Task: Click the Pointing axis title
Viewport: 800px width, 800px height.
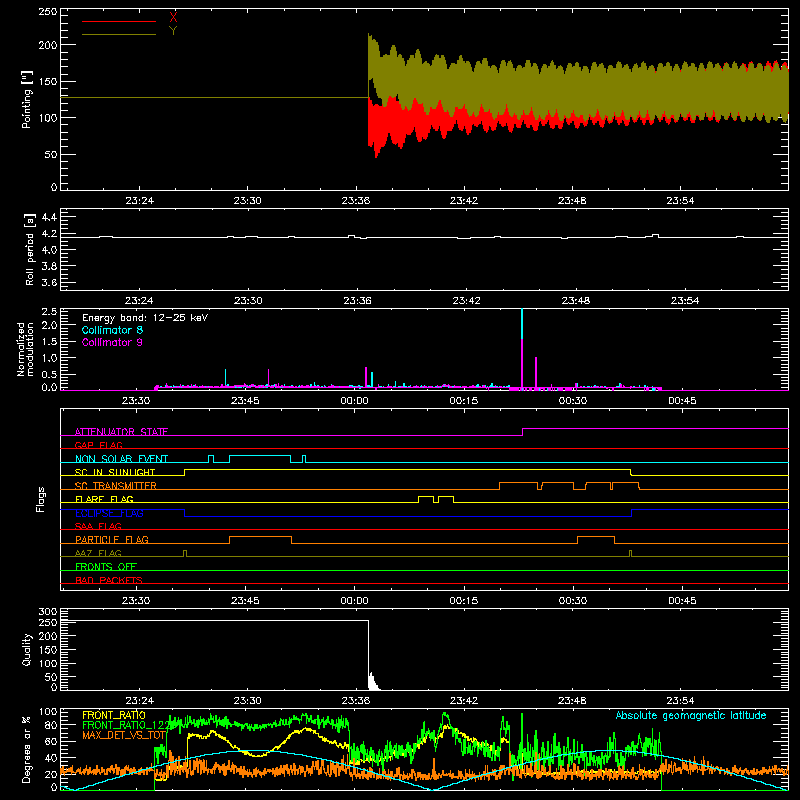Action: coord(27,99)
